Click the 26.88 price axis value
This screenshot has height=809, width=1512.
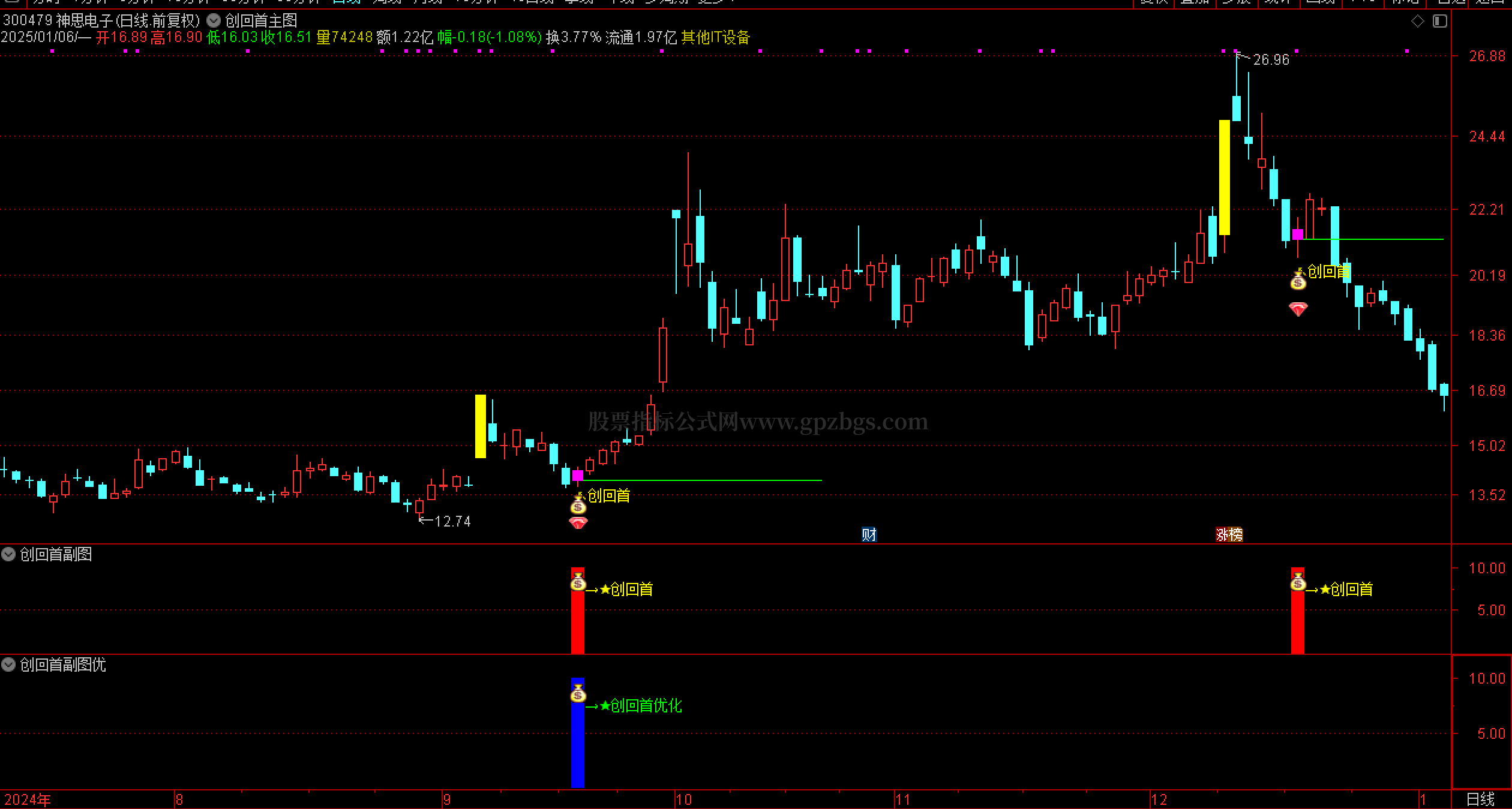[1487, 56]
